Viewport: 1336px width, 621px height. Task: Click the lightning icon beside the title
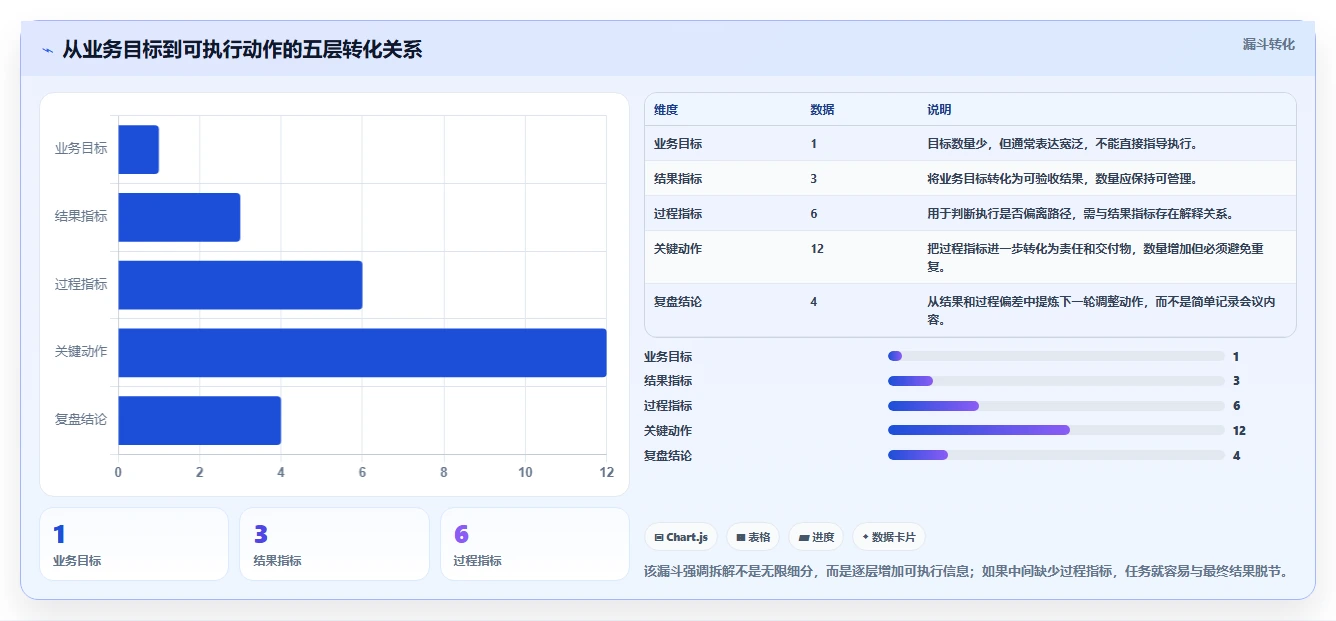48,50
